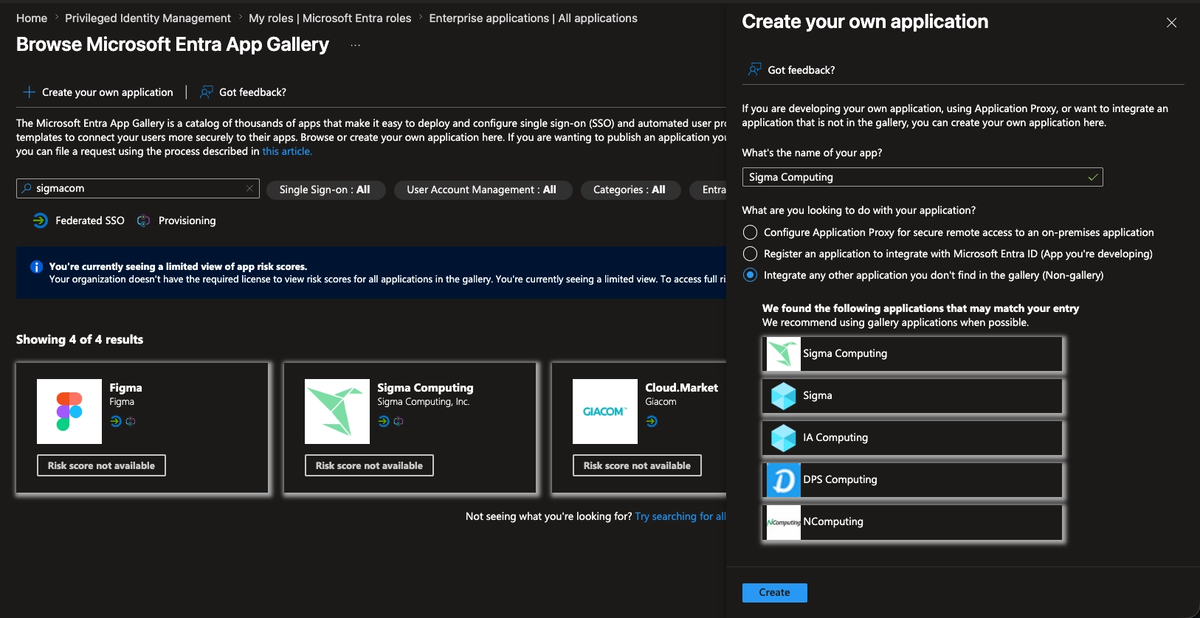The image size is (1200, 618).
Task: Click the blue Create button
Action: click(x=774, y=592)
